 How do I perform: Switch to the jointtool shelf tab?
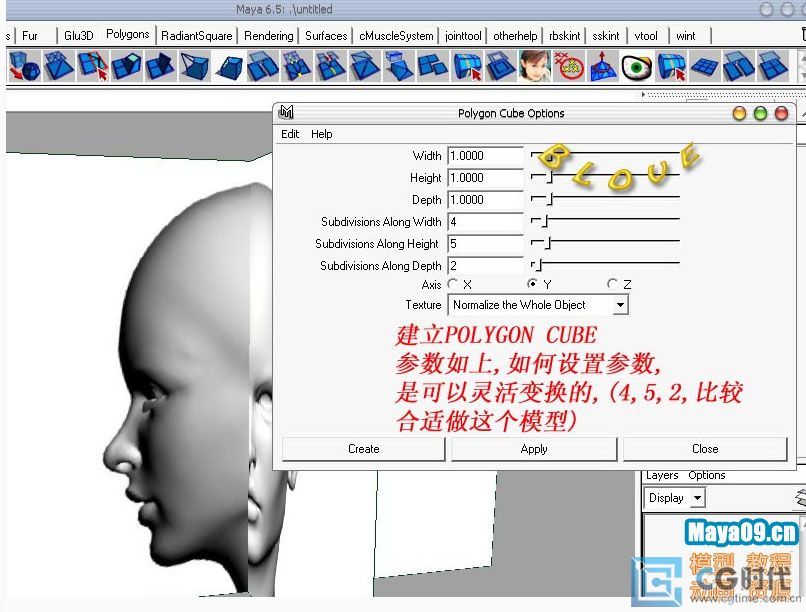pyautogui.click(x=463, y=36)
